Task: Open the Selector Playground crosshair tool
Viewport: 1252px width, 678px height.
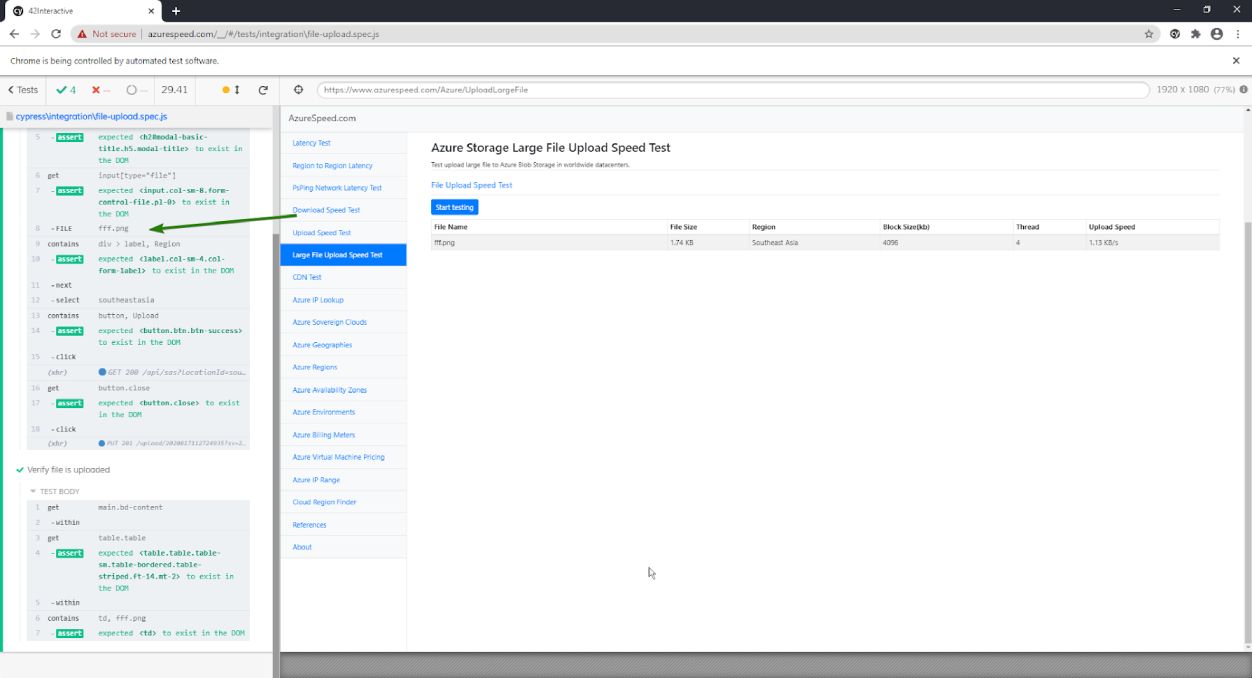Action: tap(297, 89)
